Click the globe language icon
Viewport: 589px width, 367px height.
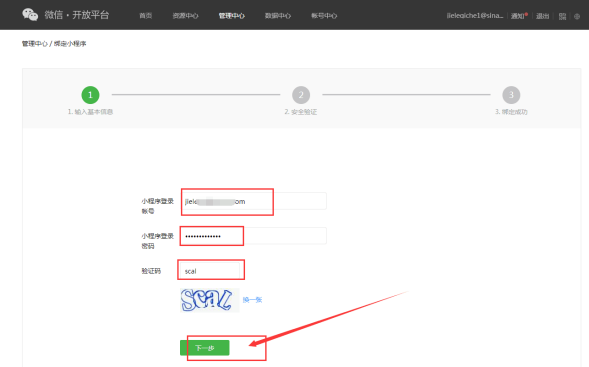coord(577,16)
